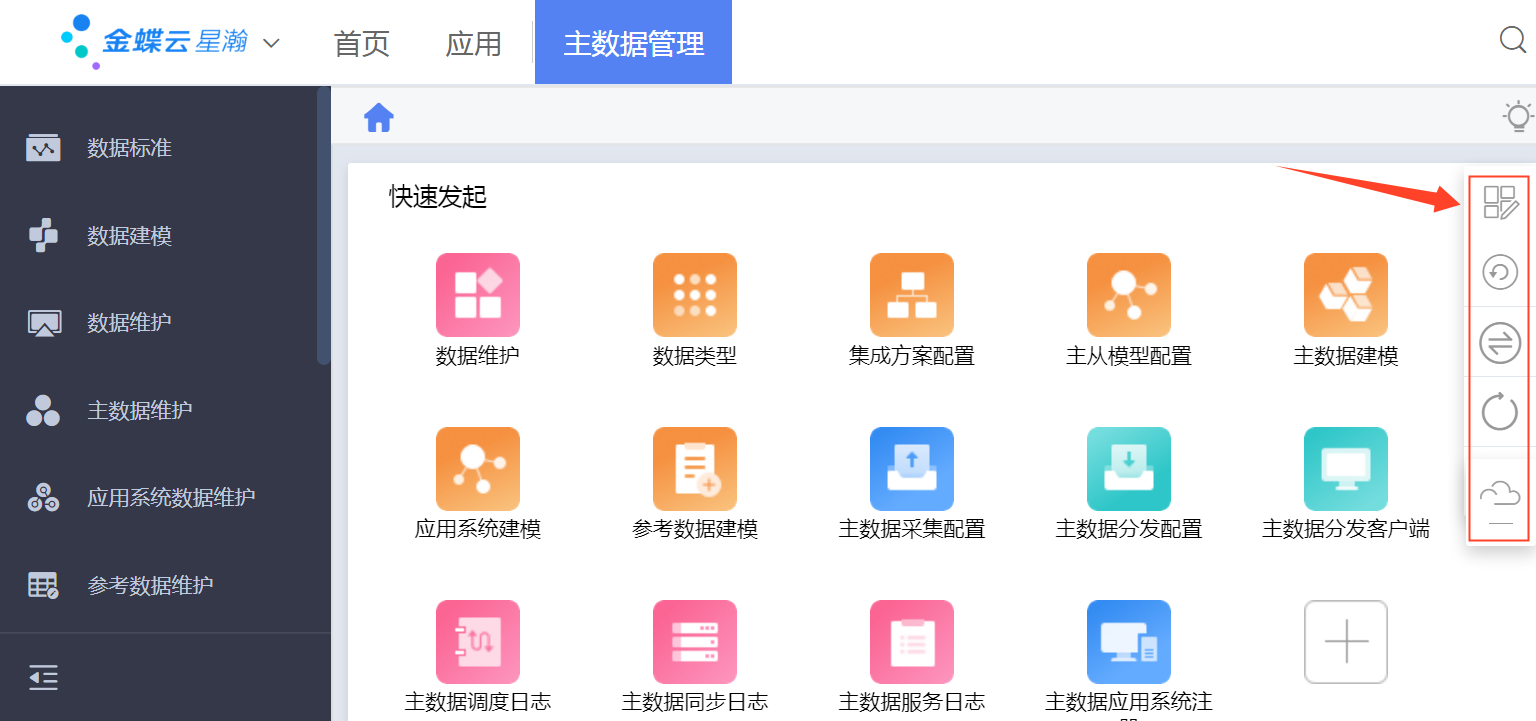Switch to the 应用 tab
This screenshot has width=1536, height=721.
click(x=473, y=44)
